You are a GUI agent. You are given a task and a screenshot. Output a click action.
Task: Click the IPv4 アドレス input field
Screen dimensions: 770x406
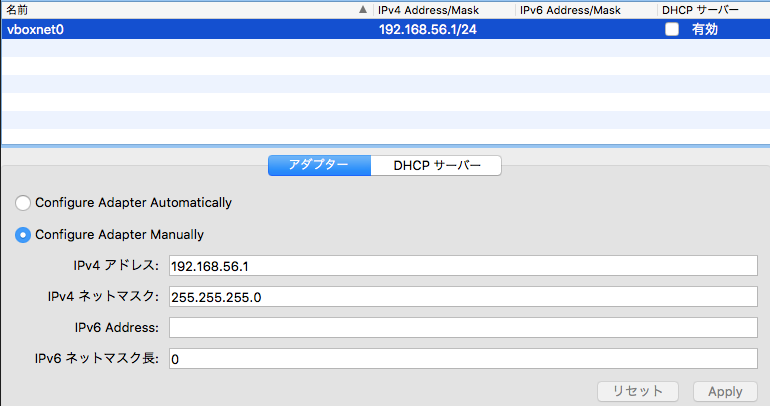pyautogui.click(x=463, y=266)
